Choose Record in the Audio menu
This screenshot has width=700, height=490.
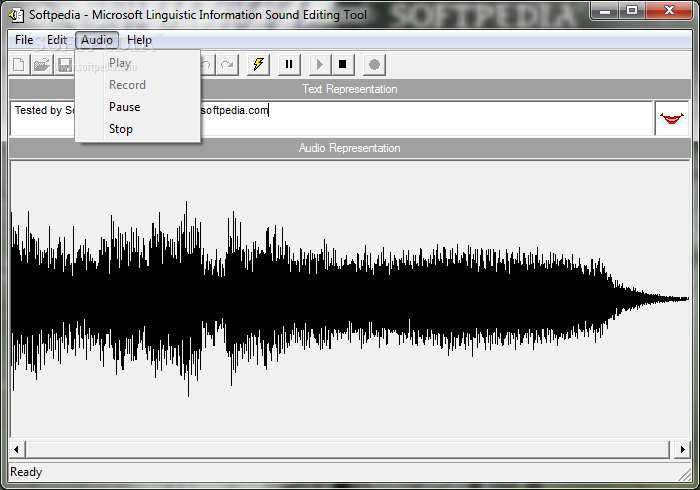click(138, 85)
